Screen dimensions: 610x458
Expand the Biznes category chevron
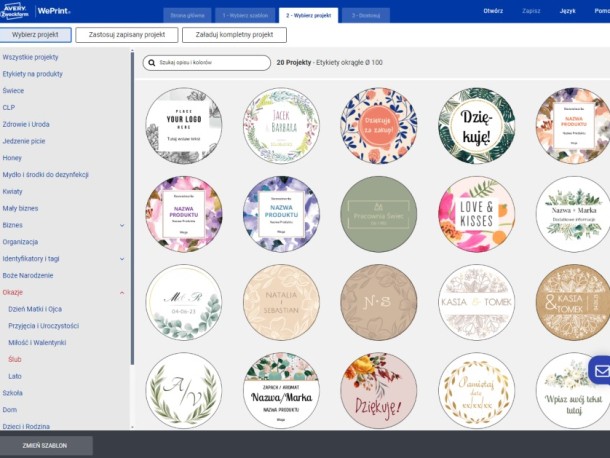tap(122, 225)
